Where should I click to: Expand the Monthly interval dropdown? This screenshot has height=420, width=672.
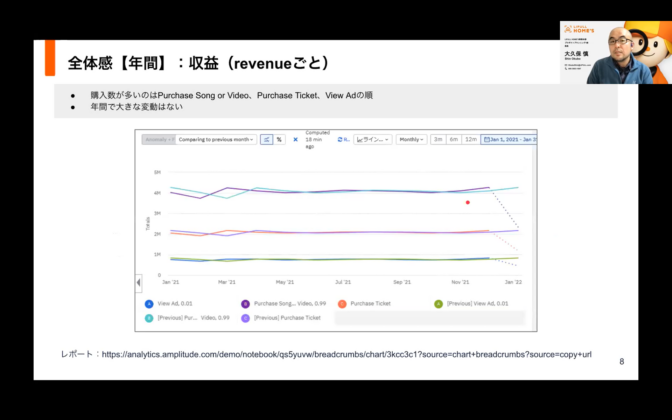[410, 140]
